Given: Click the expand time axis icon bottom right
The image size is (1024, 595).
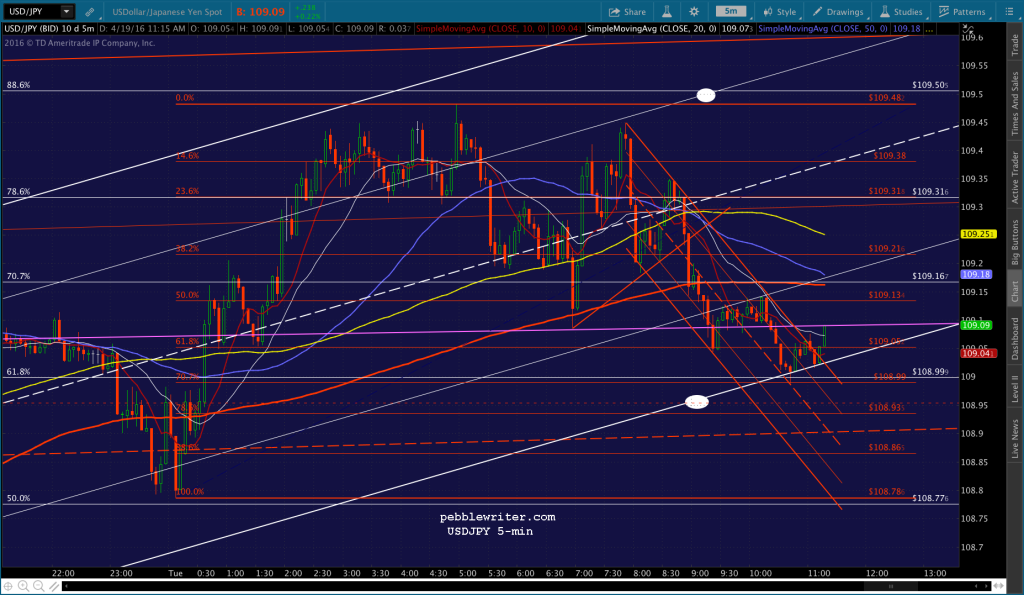Looking at the screenshot, I should point(1000,586).
